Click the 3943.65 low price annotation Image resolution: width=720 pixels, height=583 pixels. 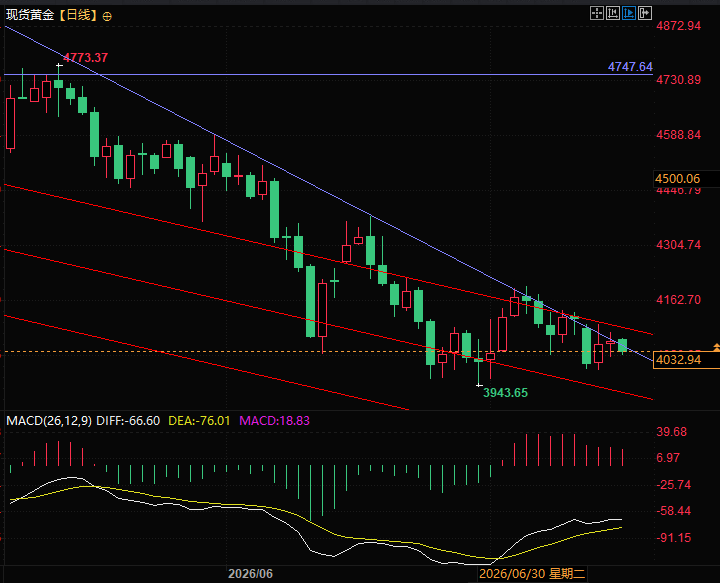(505, 393)
